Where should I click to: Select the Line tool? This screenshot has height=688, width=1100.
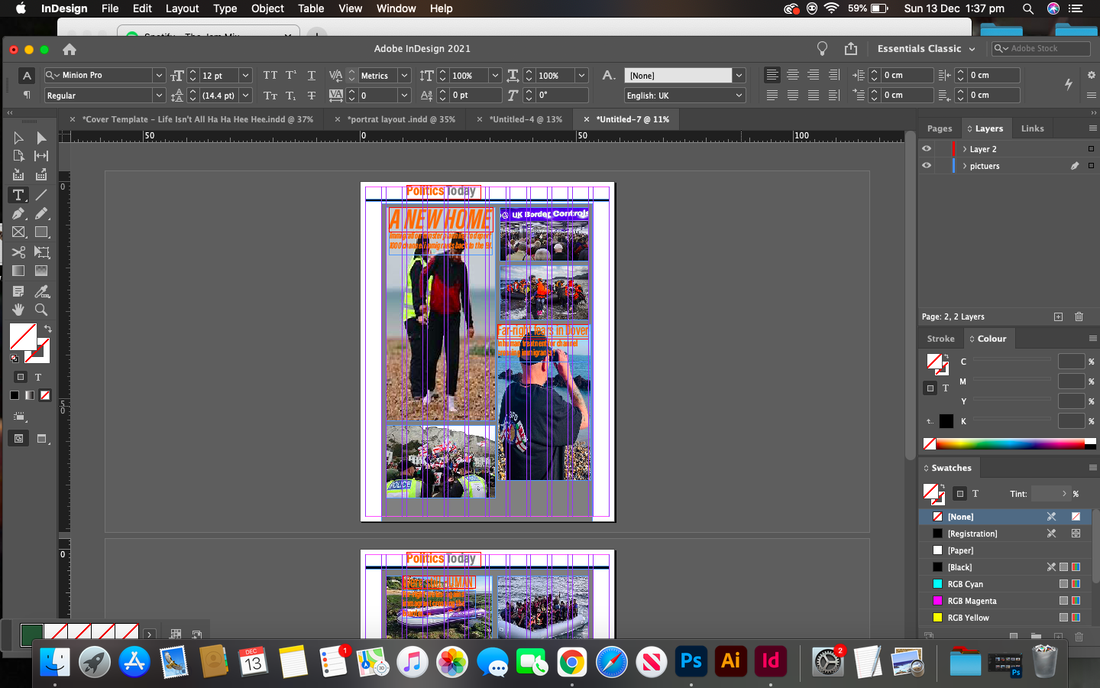(41, 195)
